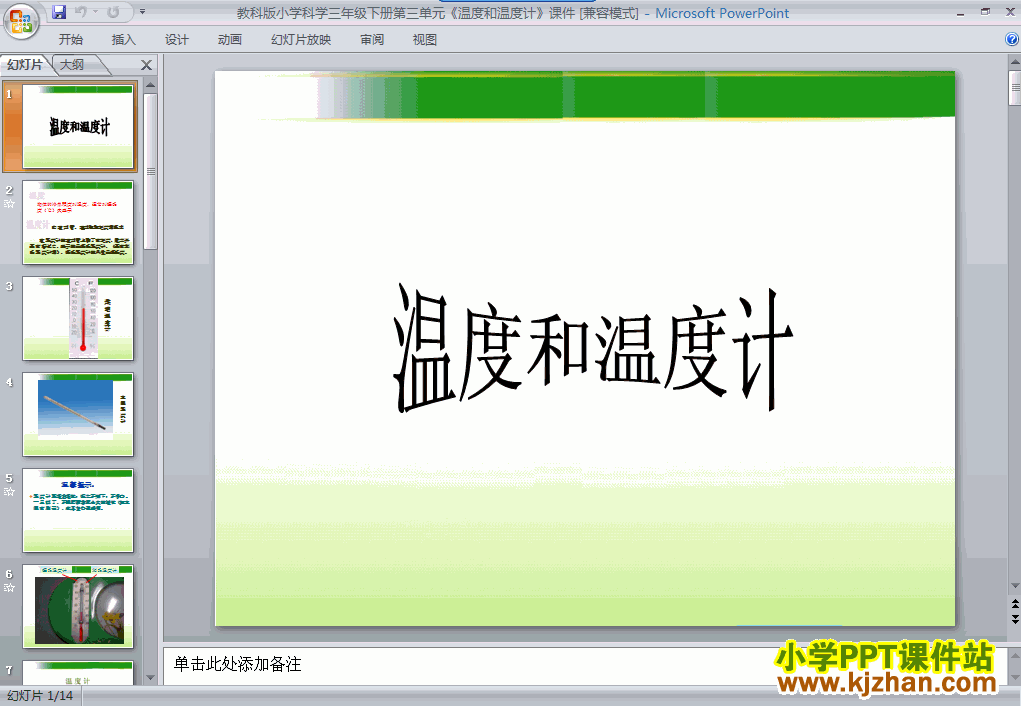
Task: Go to previous slide using double-up arrow
Action: point(1014,604)
